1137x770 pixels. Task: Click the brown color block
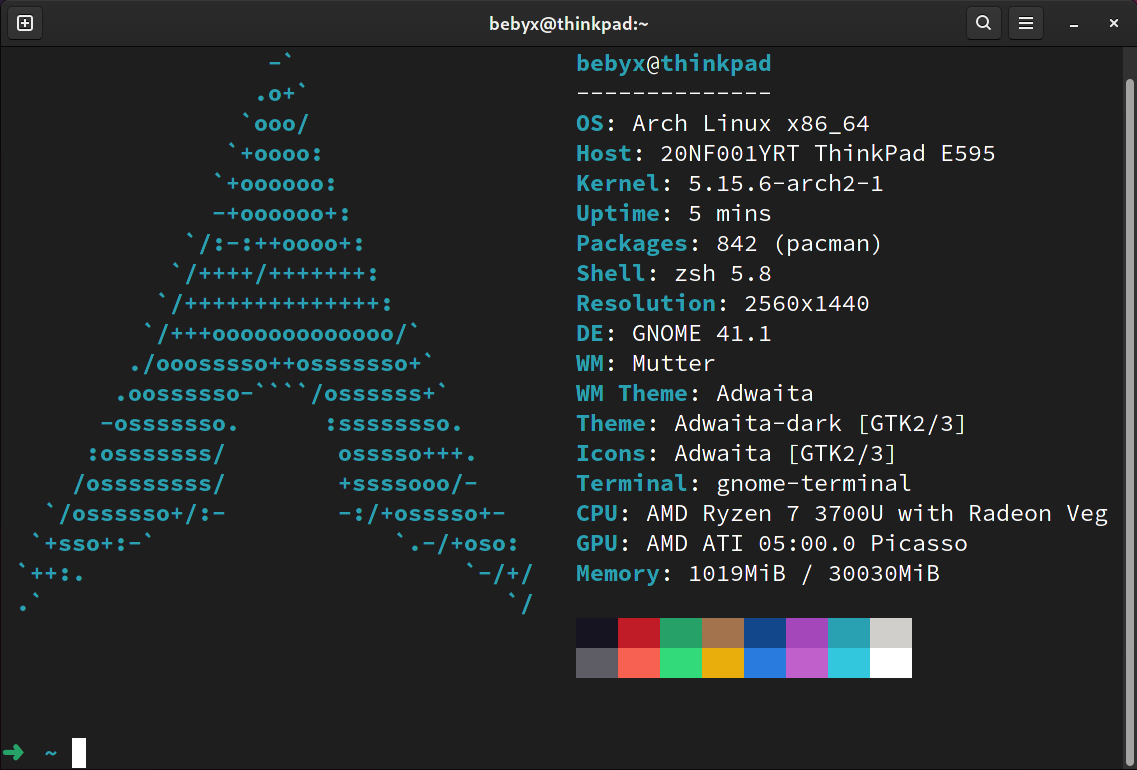click(723, 633)
